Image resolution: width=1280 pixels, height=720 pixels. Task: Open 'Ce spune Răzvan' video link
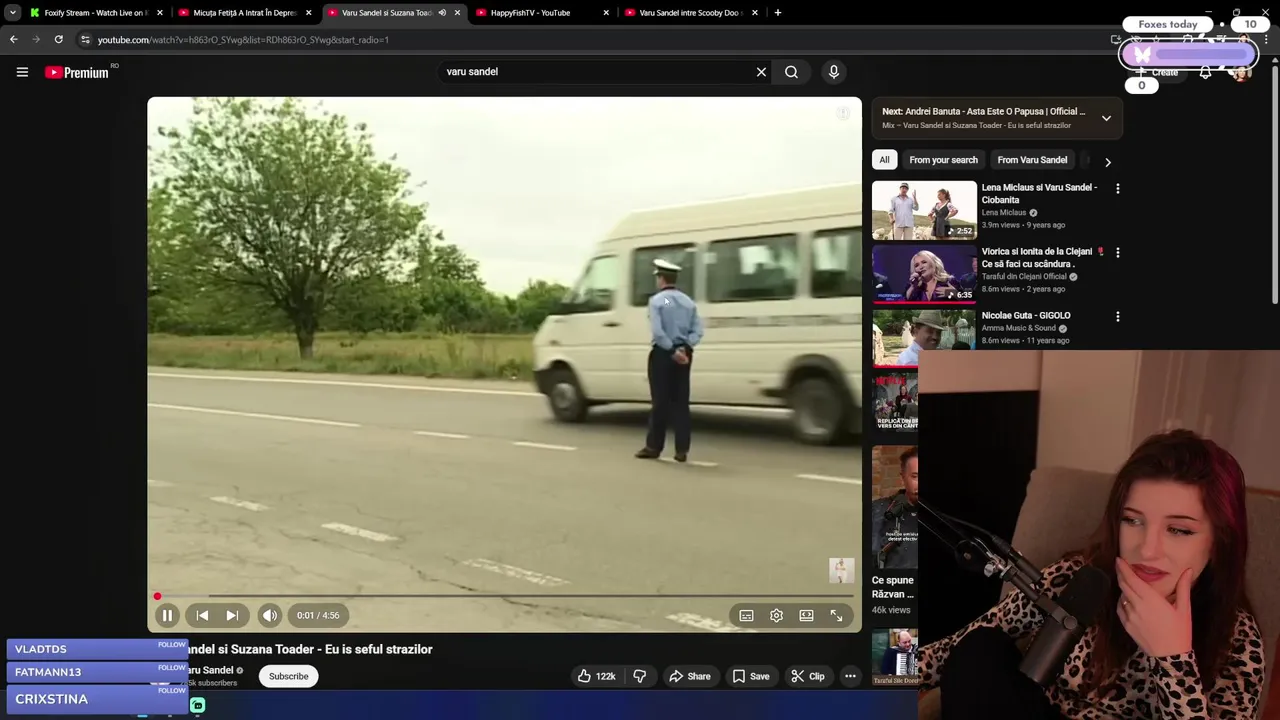coord(893,587)
